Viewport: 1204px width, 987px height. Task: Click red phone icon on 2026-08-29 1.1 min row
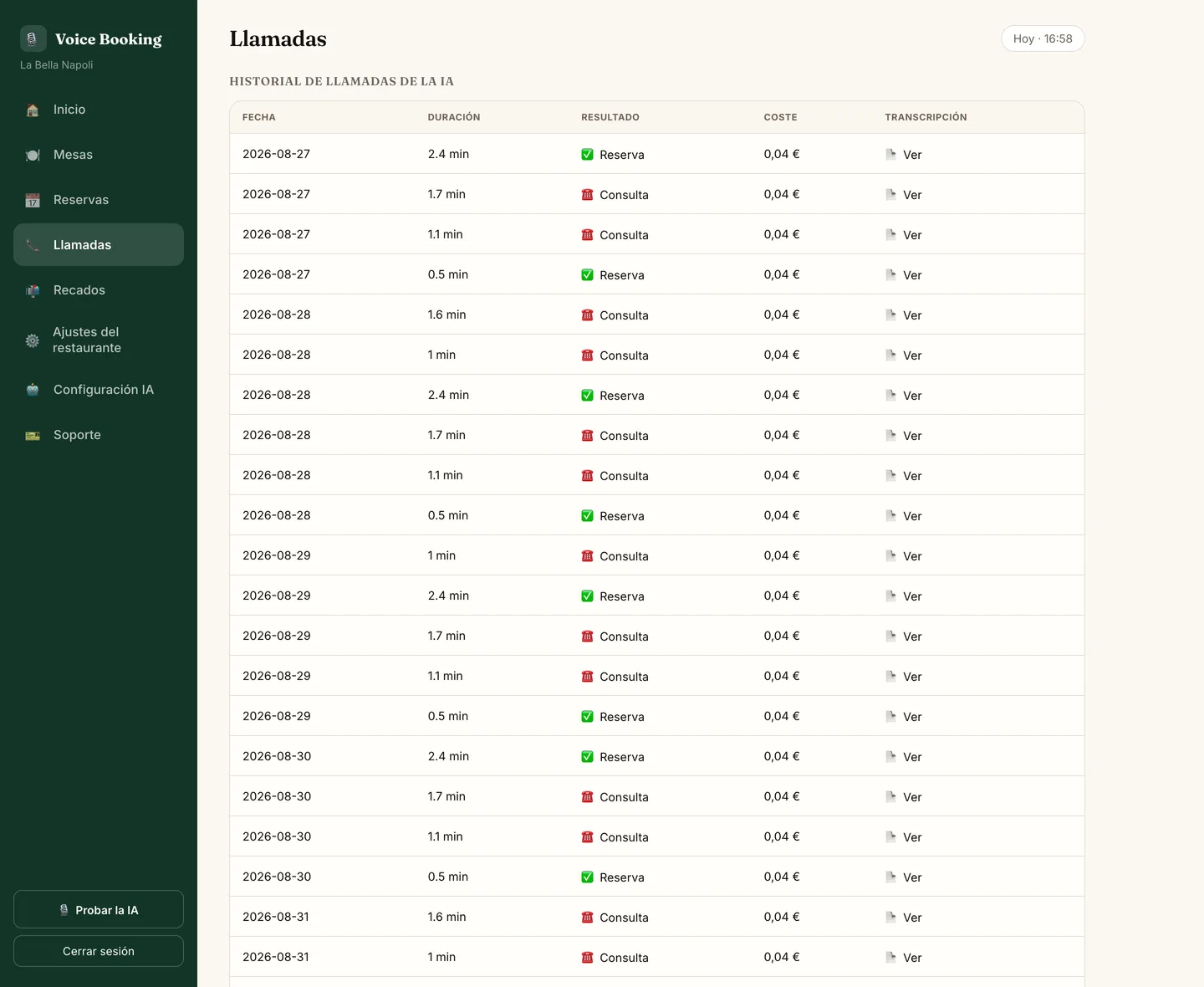tap(587, 677)
